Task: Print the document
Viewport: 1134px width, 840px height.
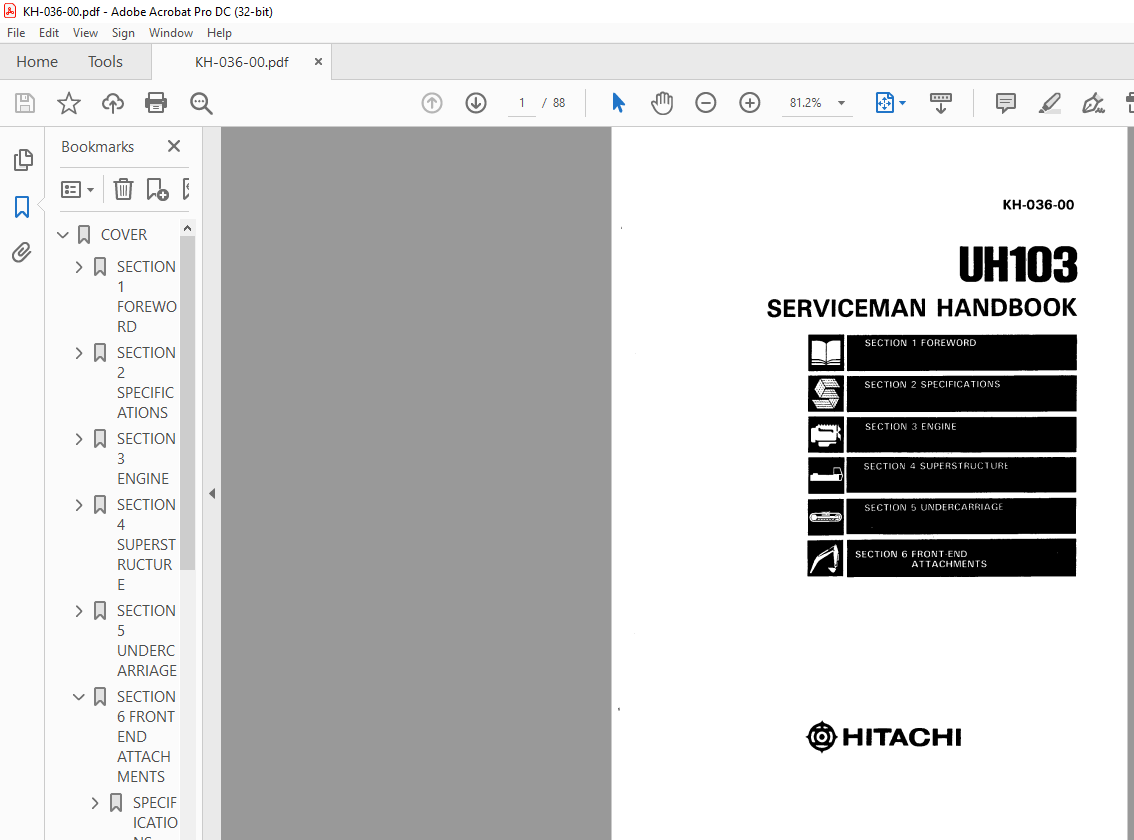Action: tap(156, 103)
